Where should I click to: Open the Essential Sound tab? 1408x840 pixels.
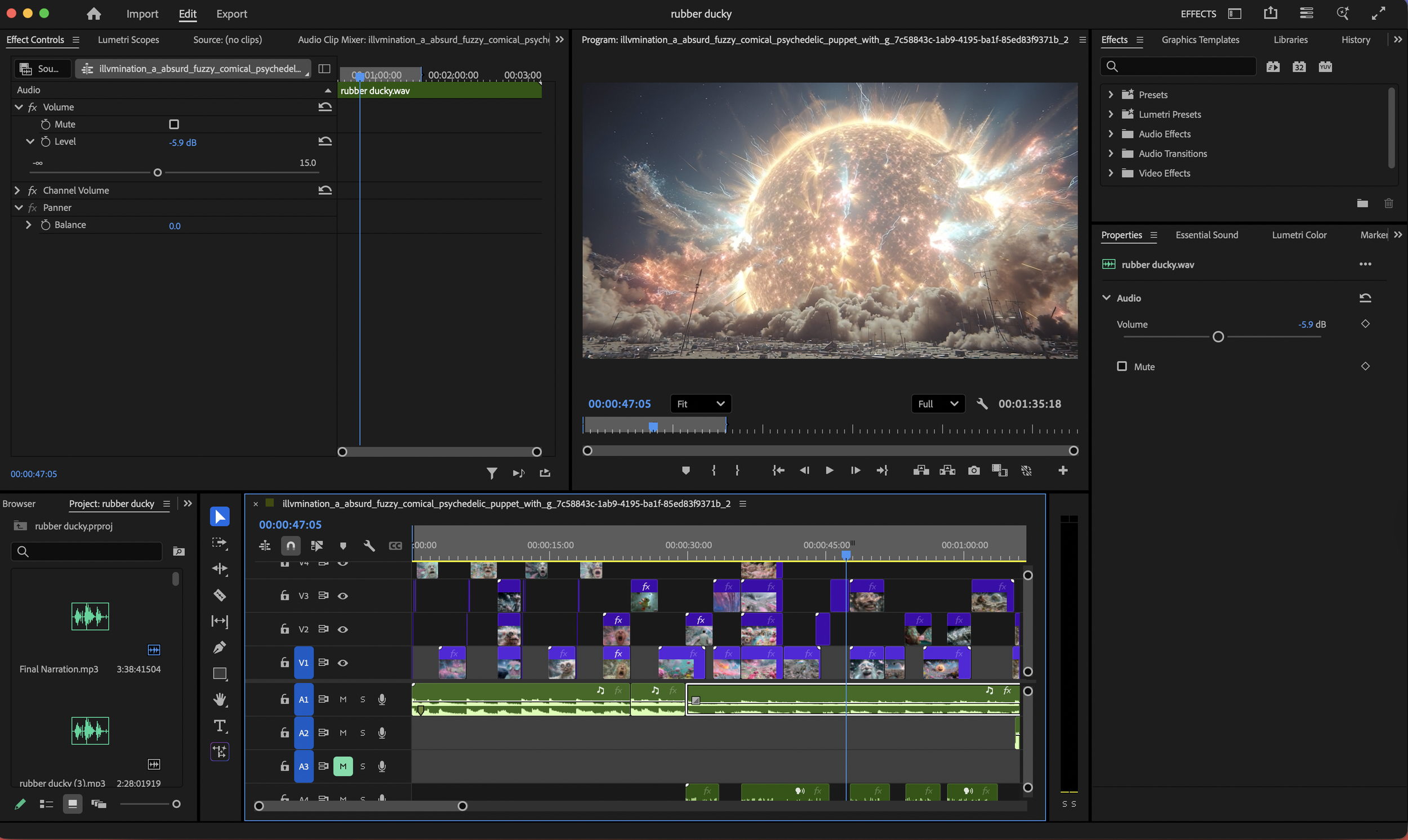[1206, 235]
